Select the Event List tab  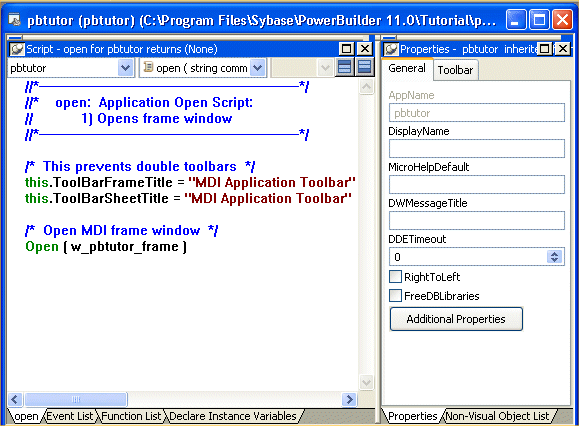[x=70, y=416]
